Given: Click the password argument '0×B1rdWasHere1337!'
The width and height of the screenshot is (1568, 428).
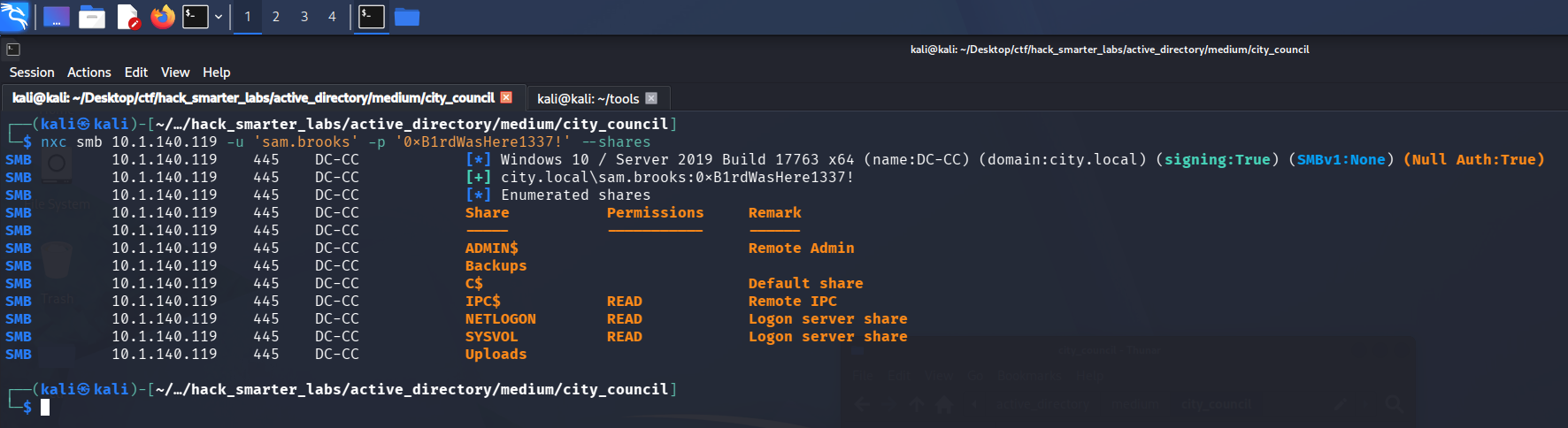Looking at the screenshot, I should (x=483, y=141).
